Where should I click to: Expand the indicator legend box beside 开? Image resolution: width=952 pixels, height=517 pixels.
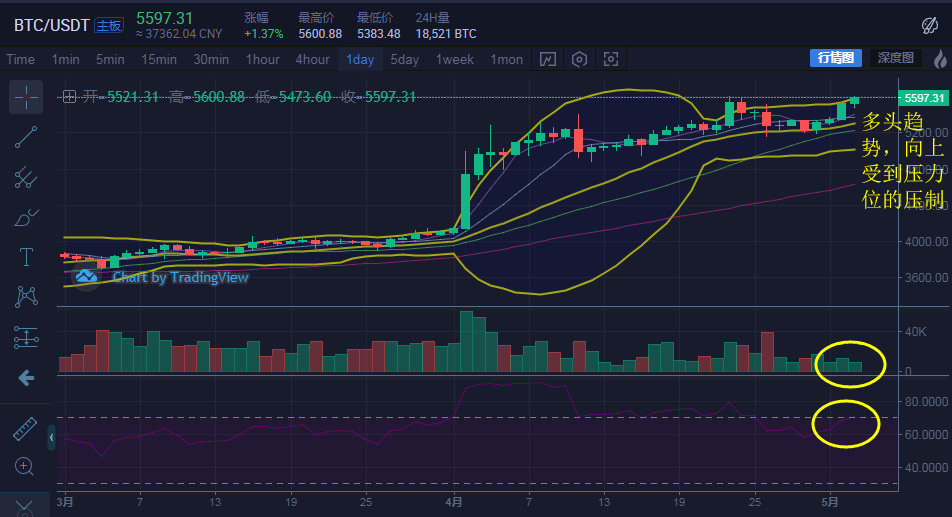coord(69,97)
